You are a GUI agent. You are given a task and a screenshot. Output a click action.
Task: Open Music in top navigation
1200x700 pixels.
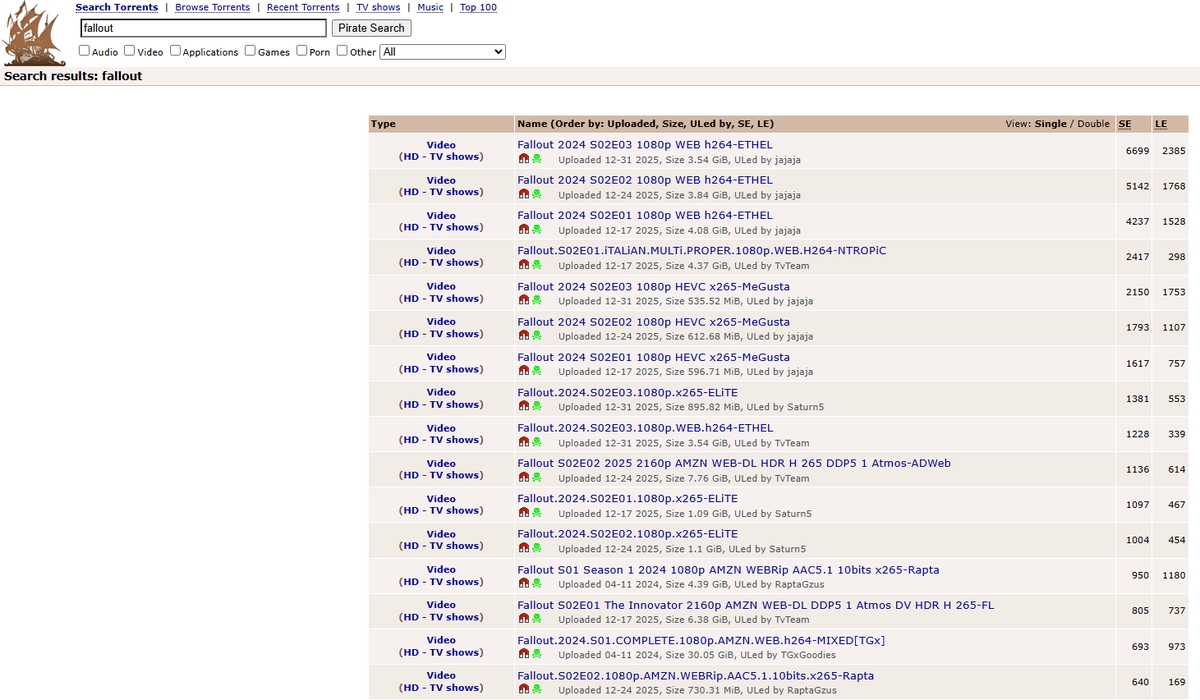pyautogui.click(x=431, y=7)
